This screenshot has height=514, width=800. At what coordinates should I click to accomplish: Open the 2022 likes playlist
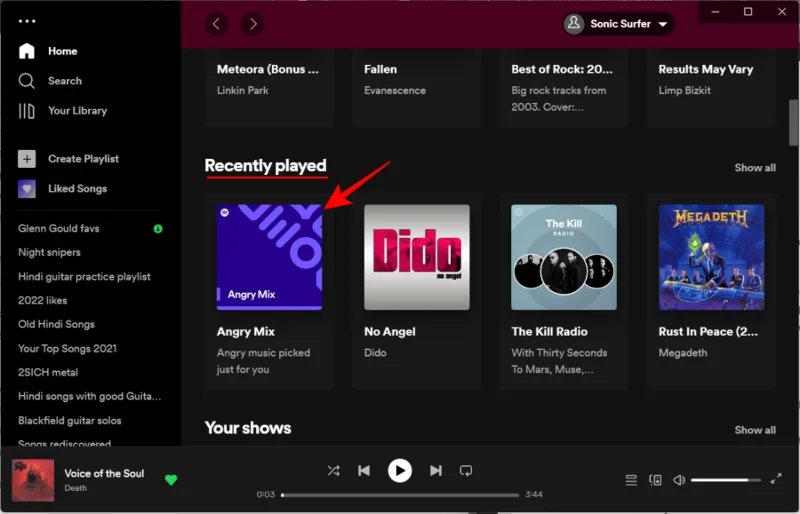click(x=42, y=300)
